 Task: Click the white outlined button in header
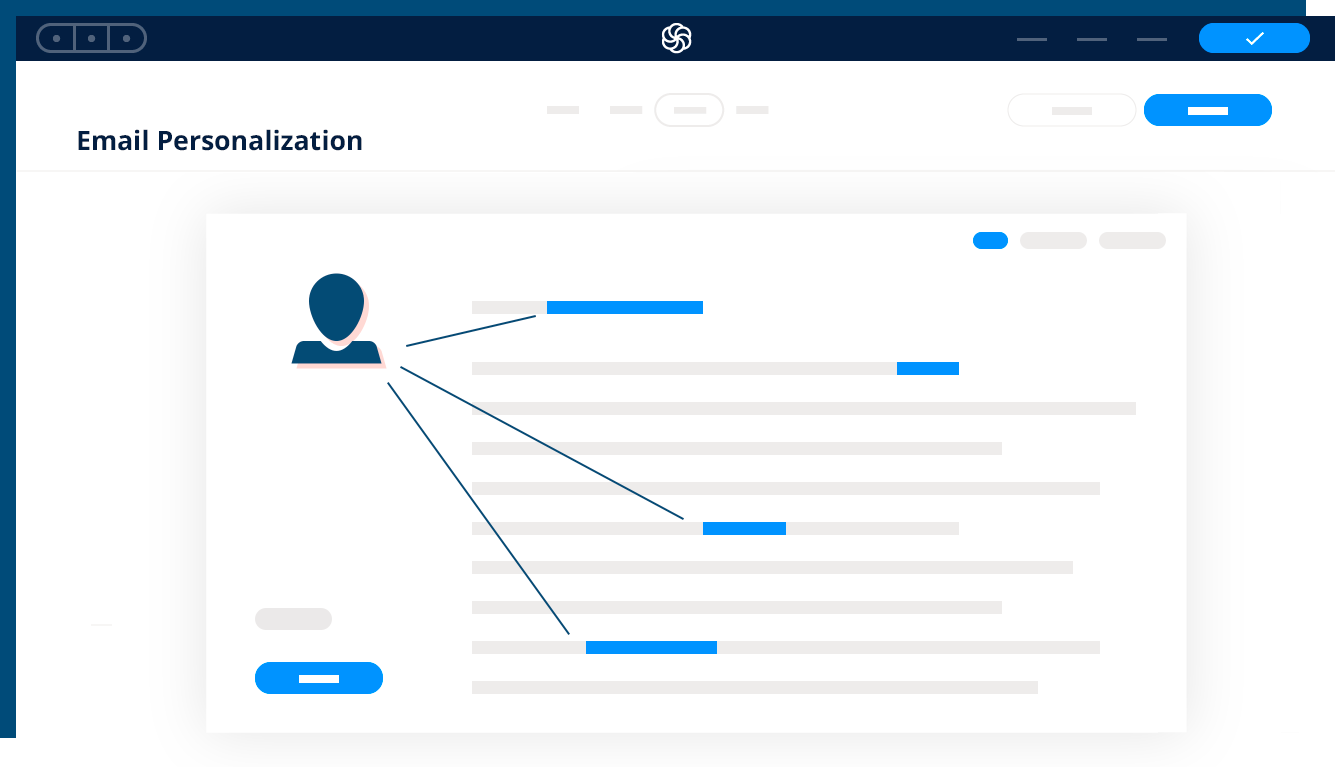[1071, 110]
